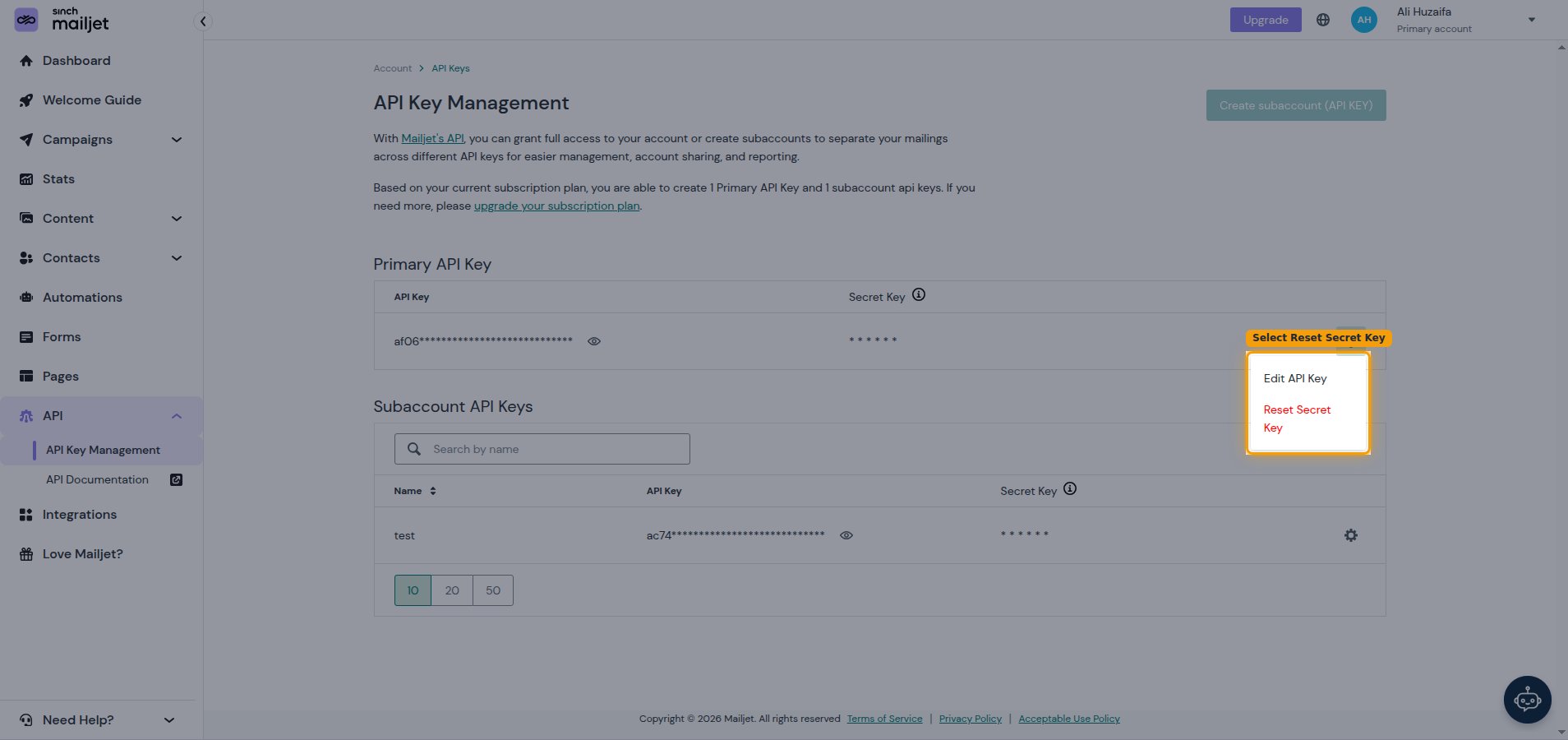Click the Love Mailjet gift icon
Image resolution: width=1568 pixels, height=740 pixels.
[26, 554]
